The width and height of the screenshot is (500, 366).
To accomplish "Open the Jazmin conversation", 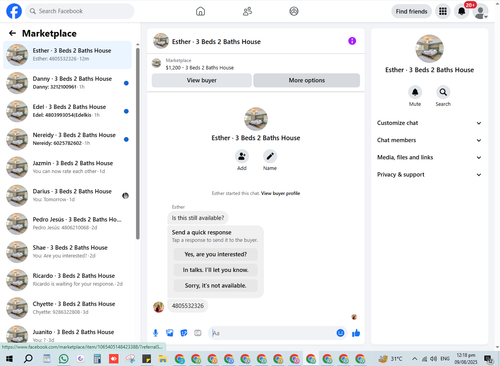I will [68, 167].
